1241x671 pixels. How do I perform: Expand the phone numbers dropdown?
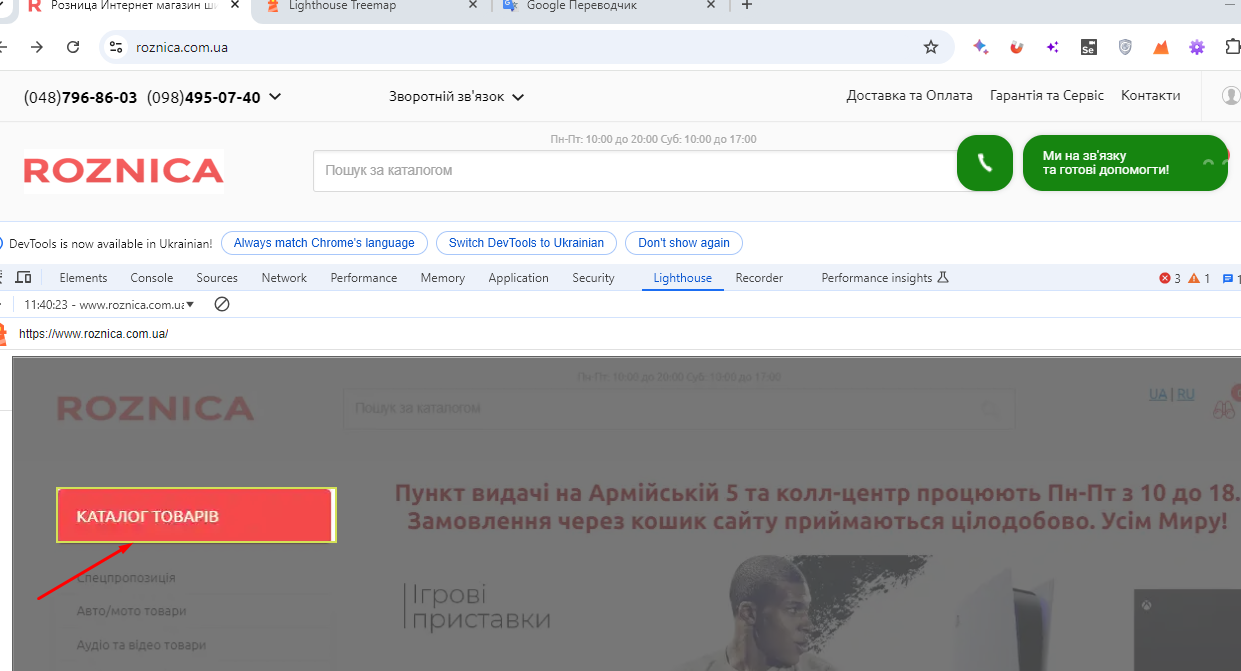[275, 97]
